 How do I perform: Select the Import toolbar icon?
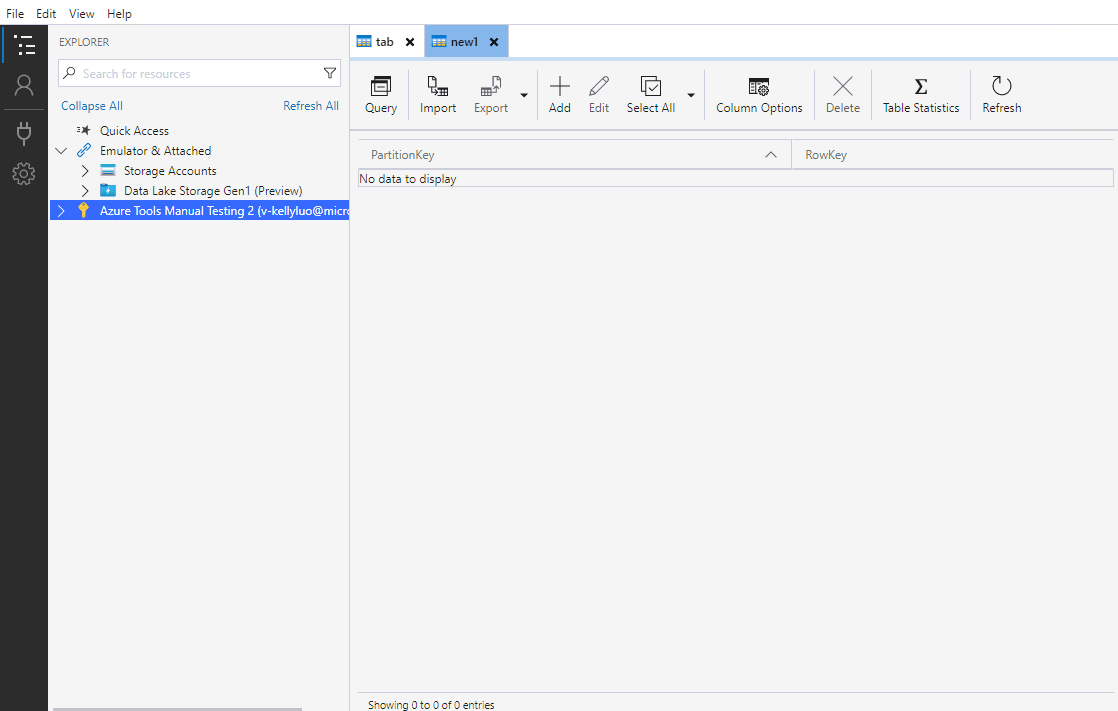(x=437, y=94)
